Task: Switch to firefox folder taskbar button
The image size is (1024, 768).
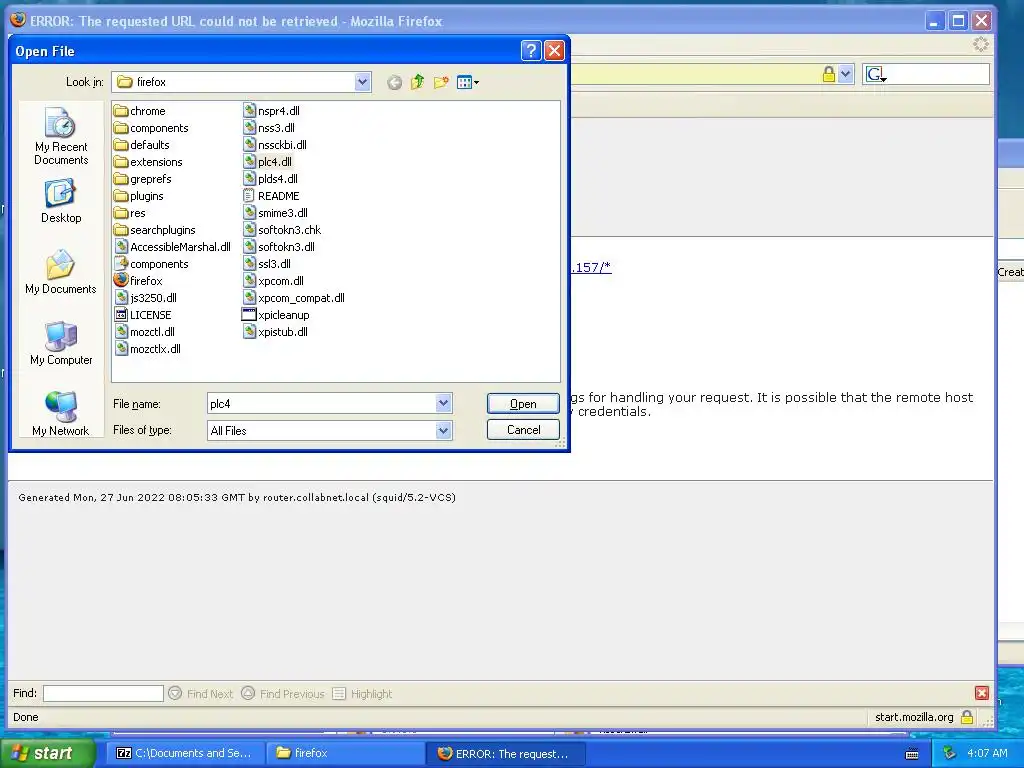Action: 346,753
